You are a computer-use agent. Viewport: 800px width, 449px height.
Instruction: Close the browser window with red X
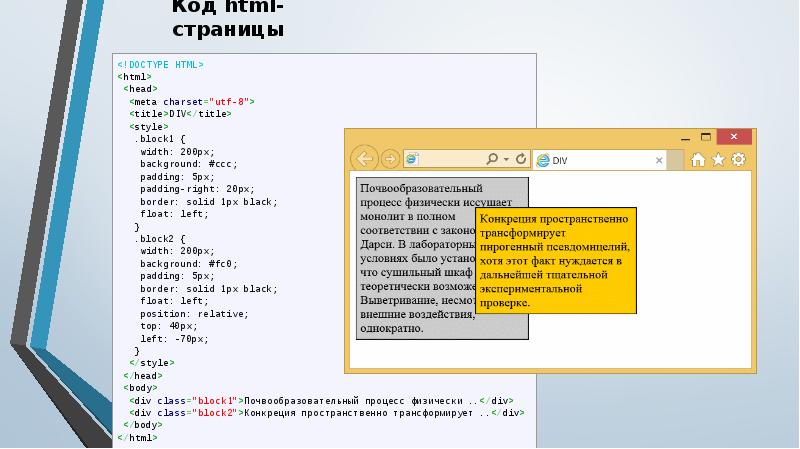coord(734,137)
